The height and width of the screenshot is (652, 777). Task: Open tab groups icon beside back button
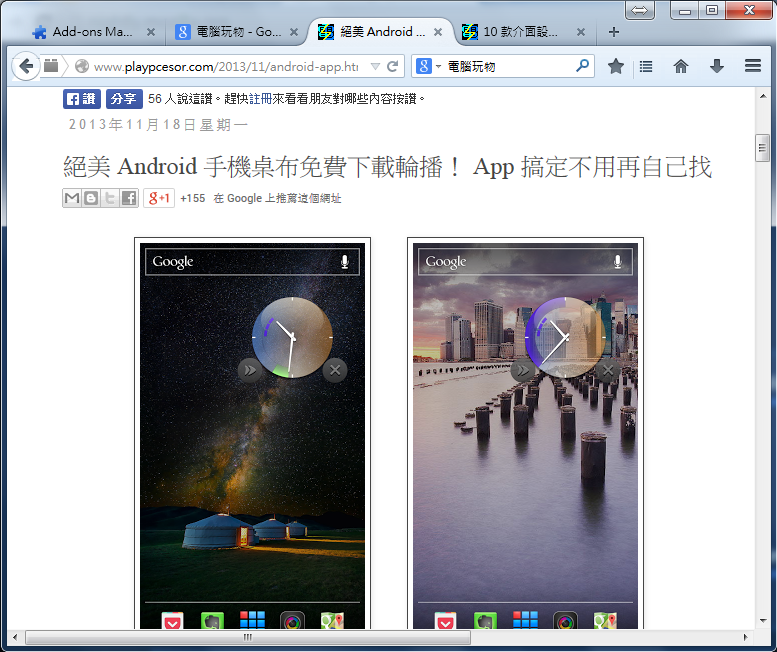[51, 66]
